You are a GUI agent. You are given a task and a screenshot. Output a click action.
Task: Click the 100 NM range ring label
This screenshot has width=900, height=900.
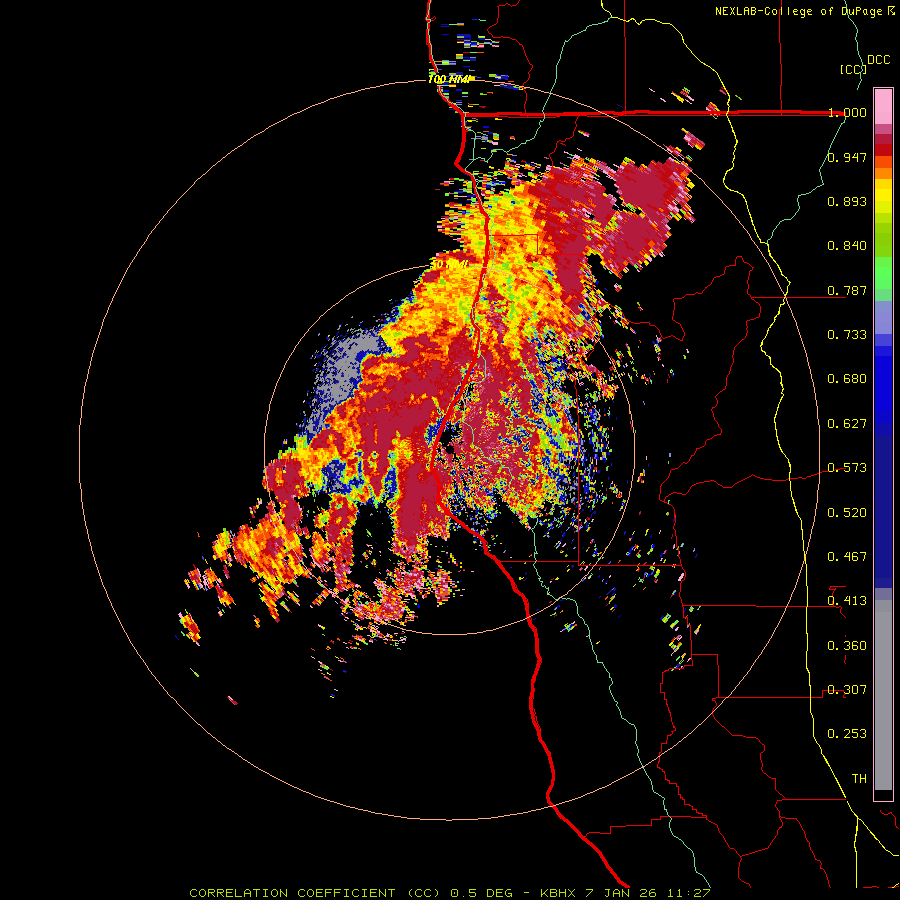click(449, 79)
